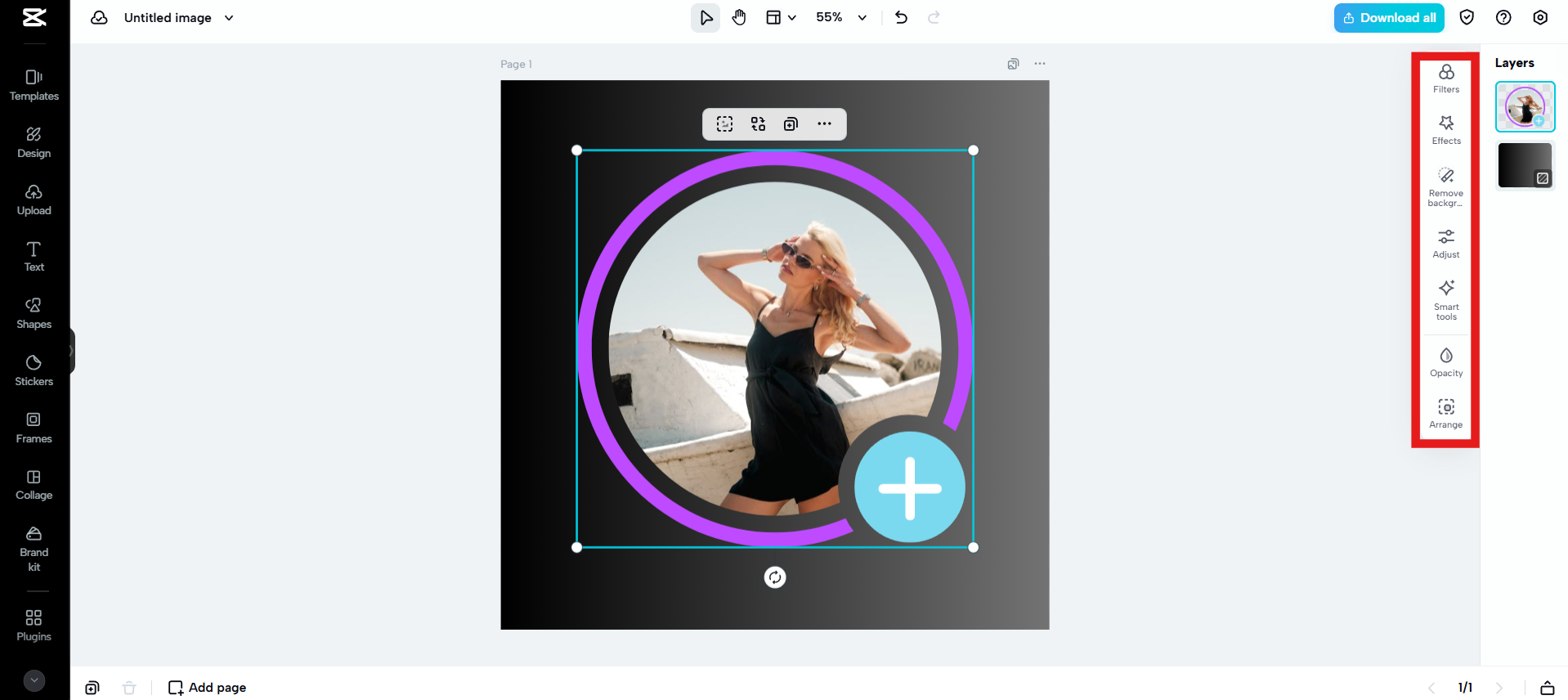Open the Filters tool

(x=1446, y=79)
